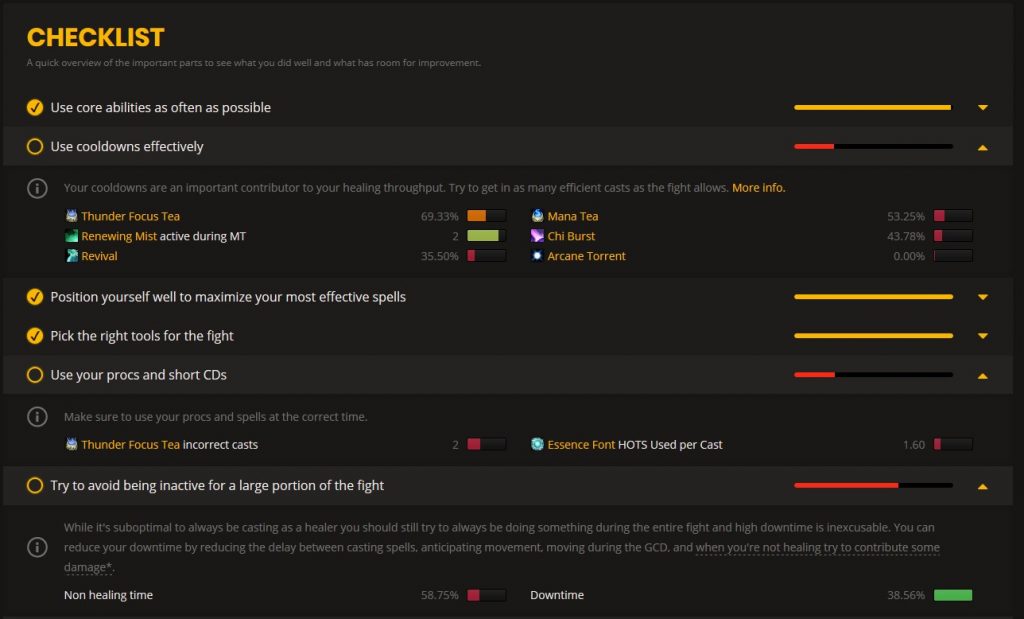Collapse the 'Use cooldowns effectively' section arrow

pos(982,147)
